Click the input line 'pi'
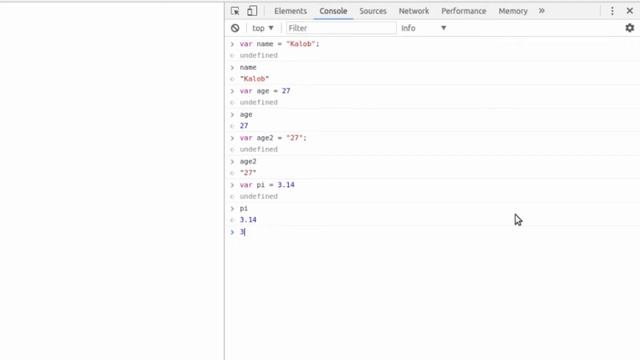The width and height of the screenshot is (640, 360). coord(244,209)
